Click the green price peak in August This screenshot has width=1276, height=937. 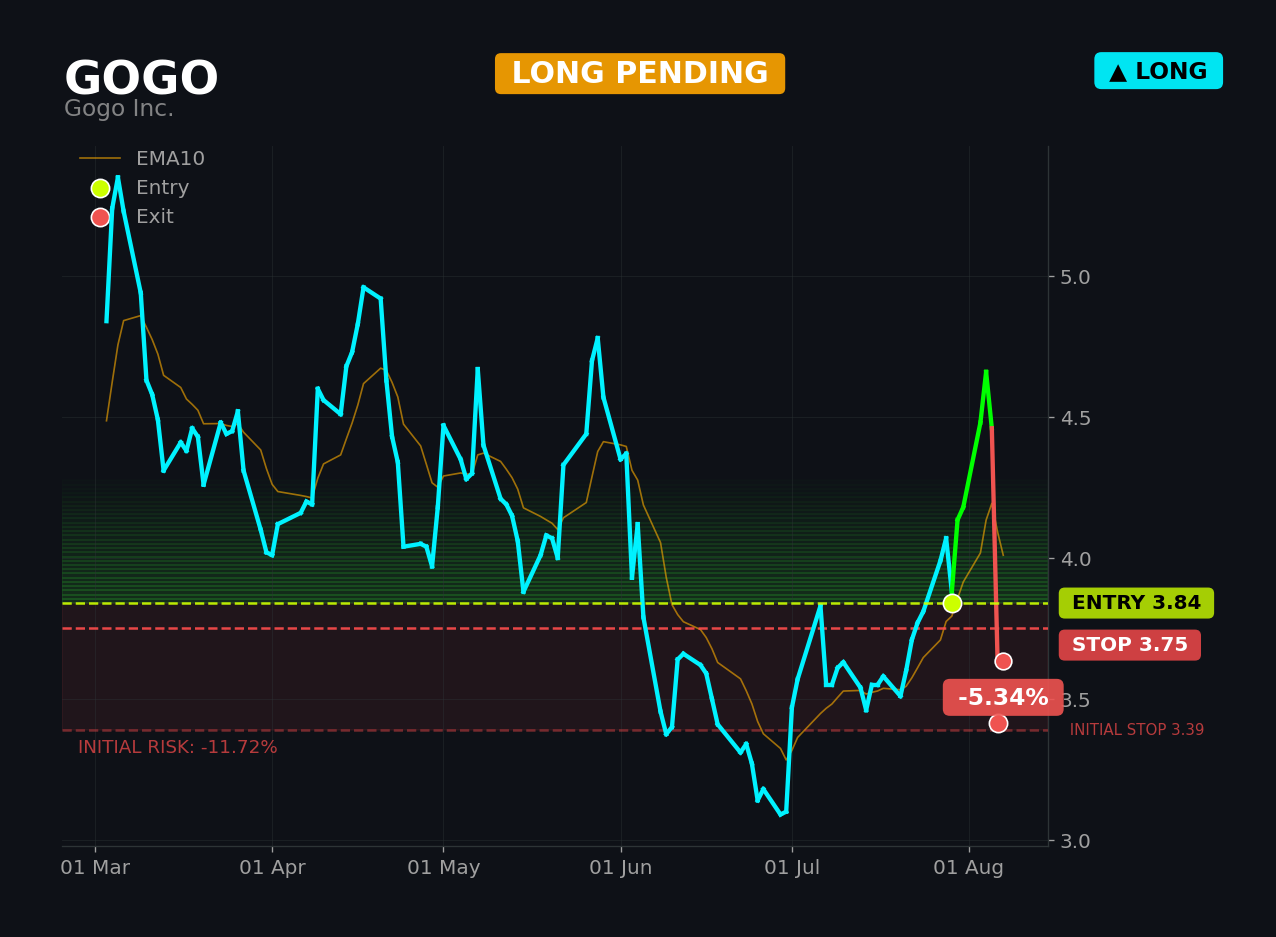pos(986,372)
